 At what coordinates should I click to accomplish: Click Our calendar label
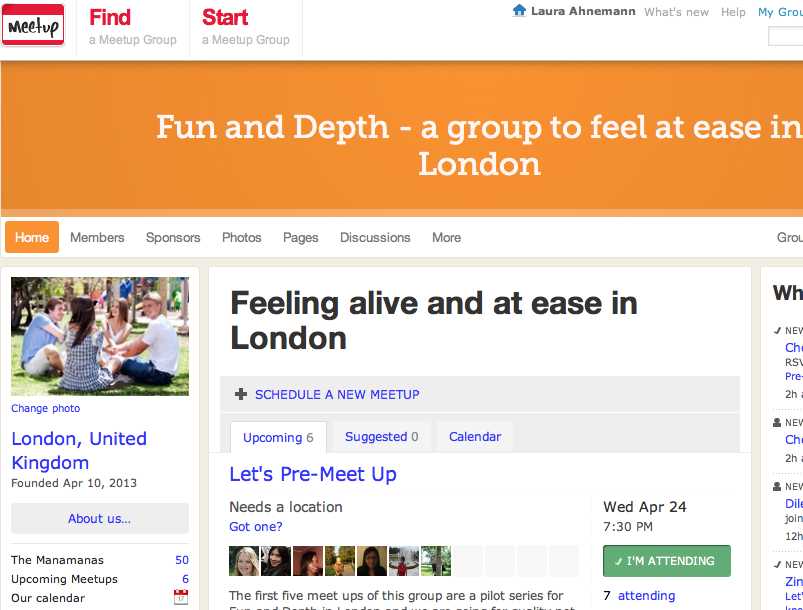pos(48,598)
